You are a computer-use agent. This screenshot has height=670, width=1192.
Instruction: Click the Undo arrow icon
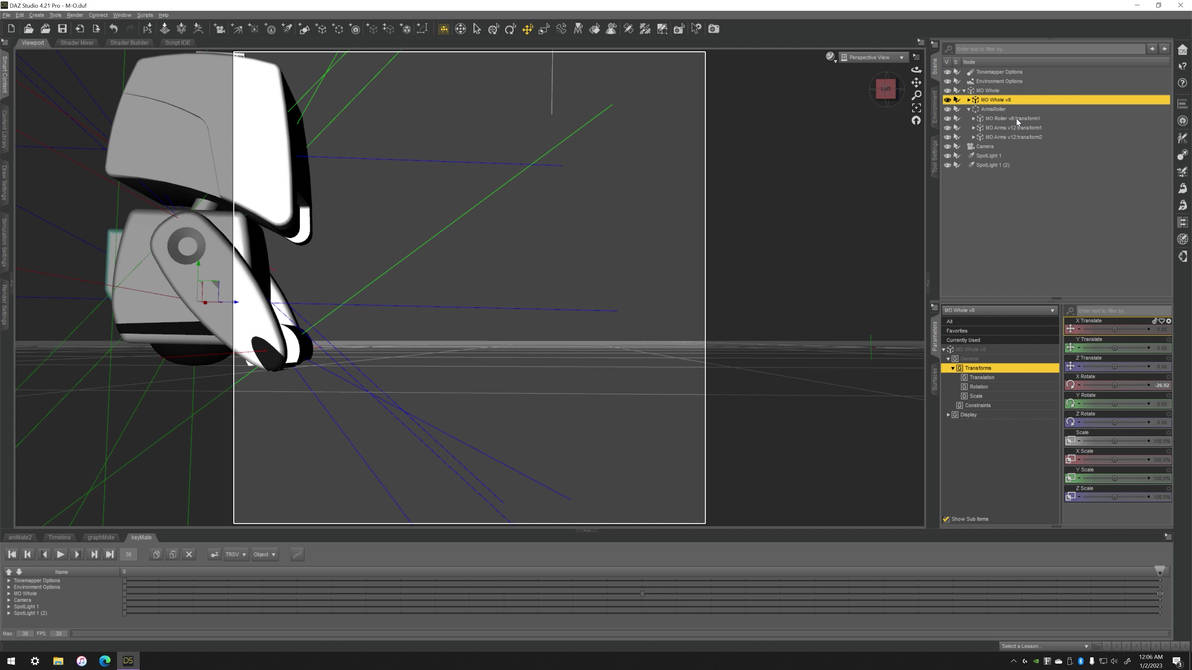113,29
